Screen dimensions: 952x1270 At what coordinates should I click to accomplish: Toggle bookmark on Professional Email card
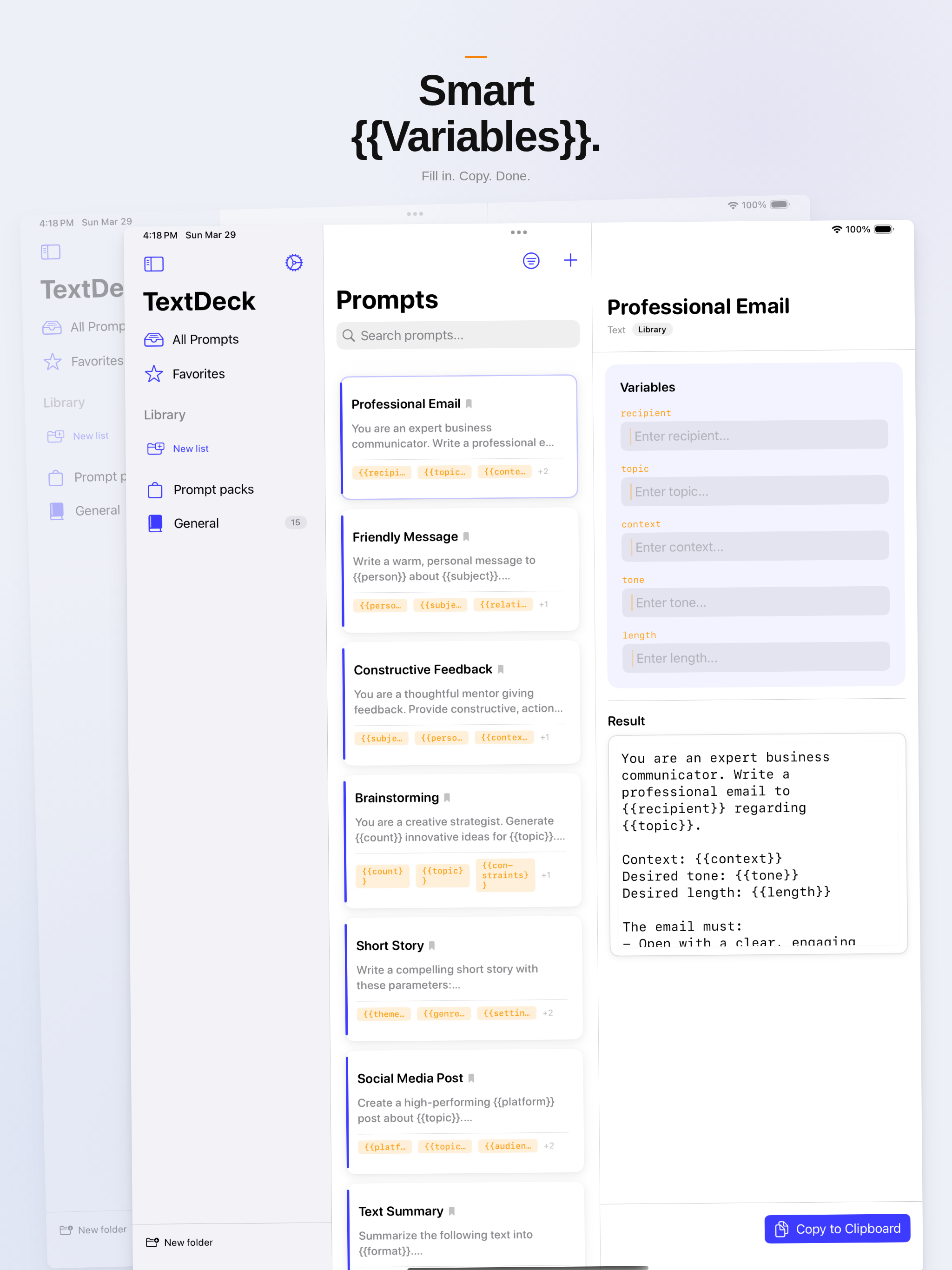click(x=469, y=403)
